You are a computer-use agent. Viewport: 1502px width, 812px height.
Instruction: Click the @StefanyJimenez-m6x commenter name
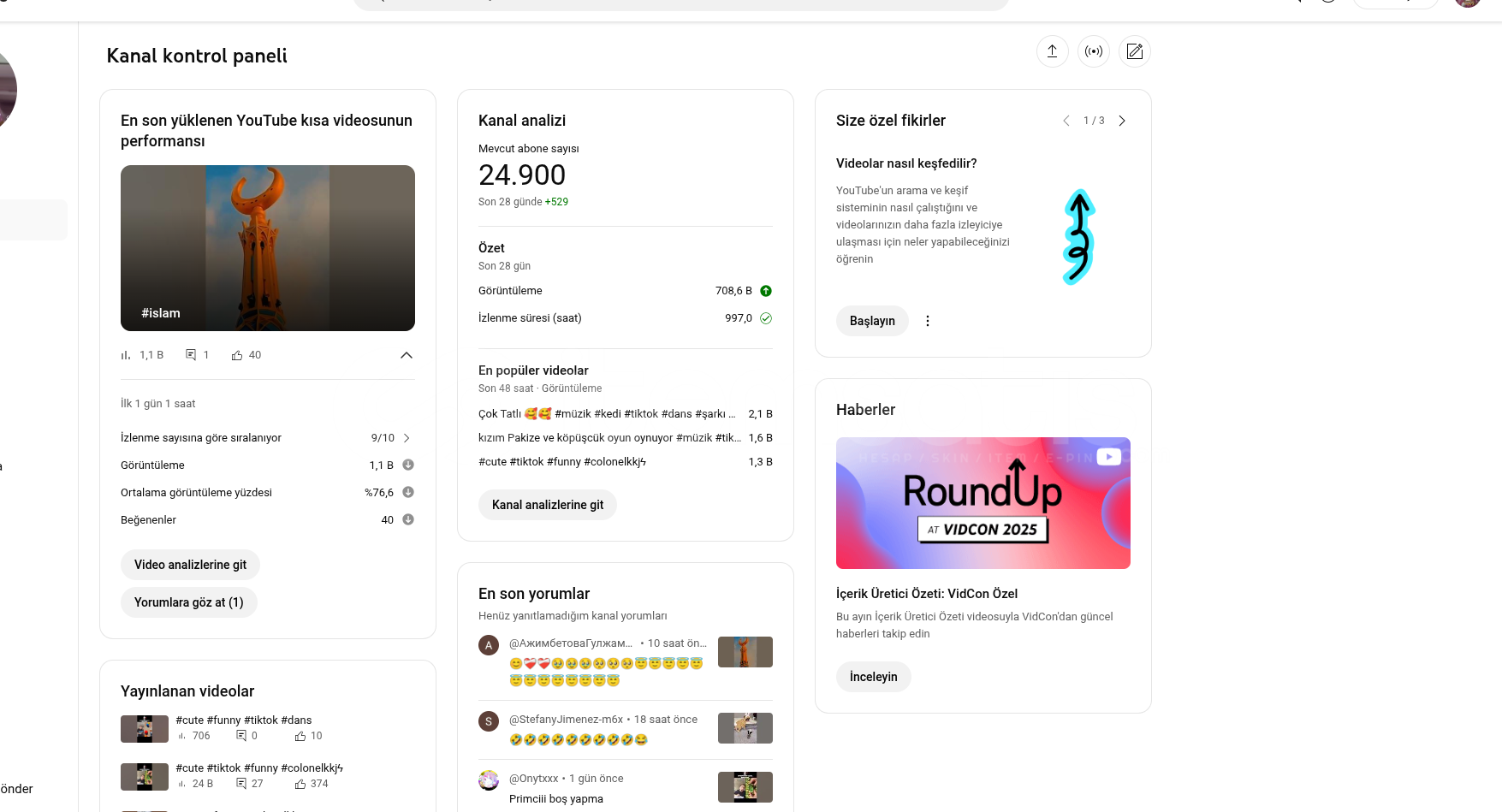pyautogui.click(x=566, y=720)
